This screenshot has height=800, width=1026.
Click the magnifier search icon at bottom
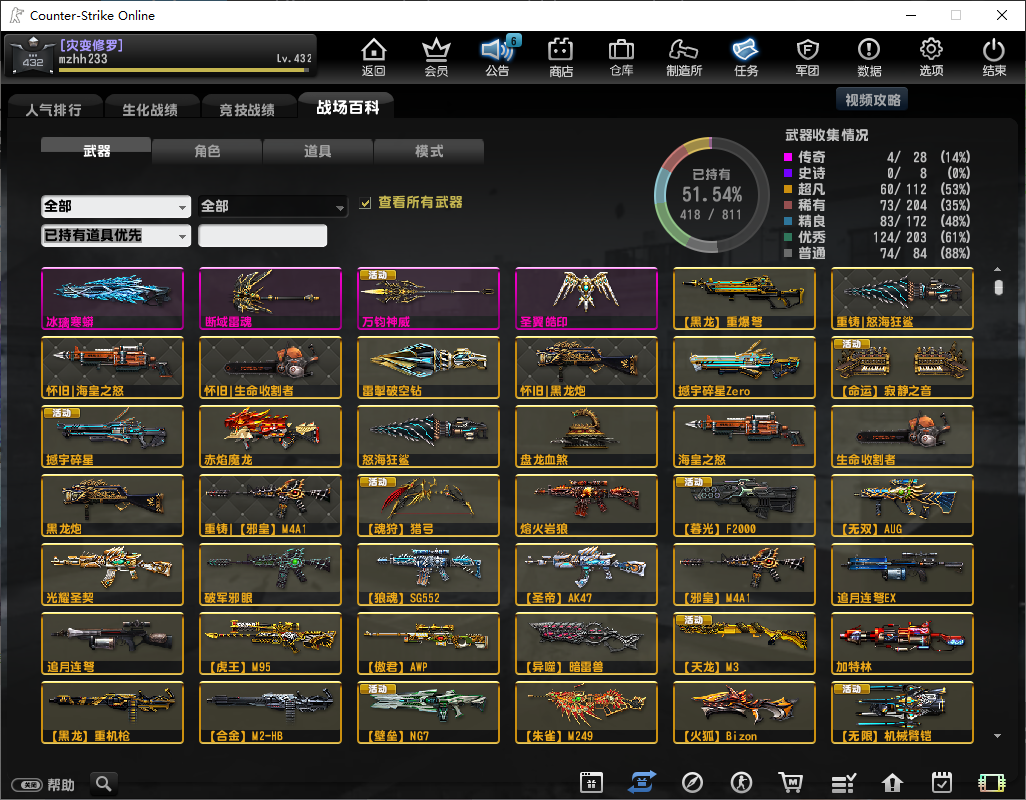tap(103, 784)
